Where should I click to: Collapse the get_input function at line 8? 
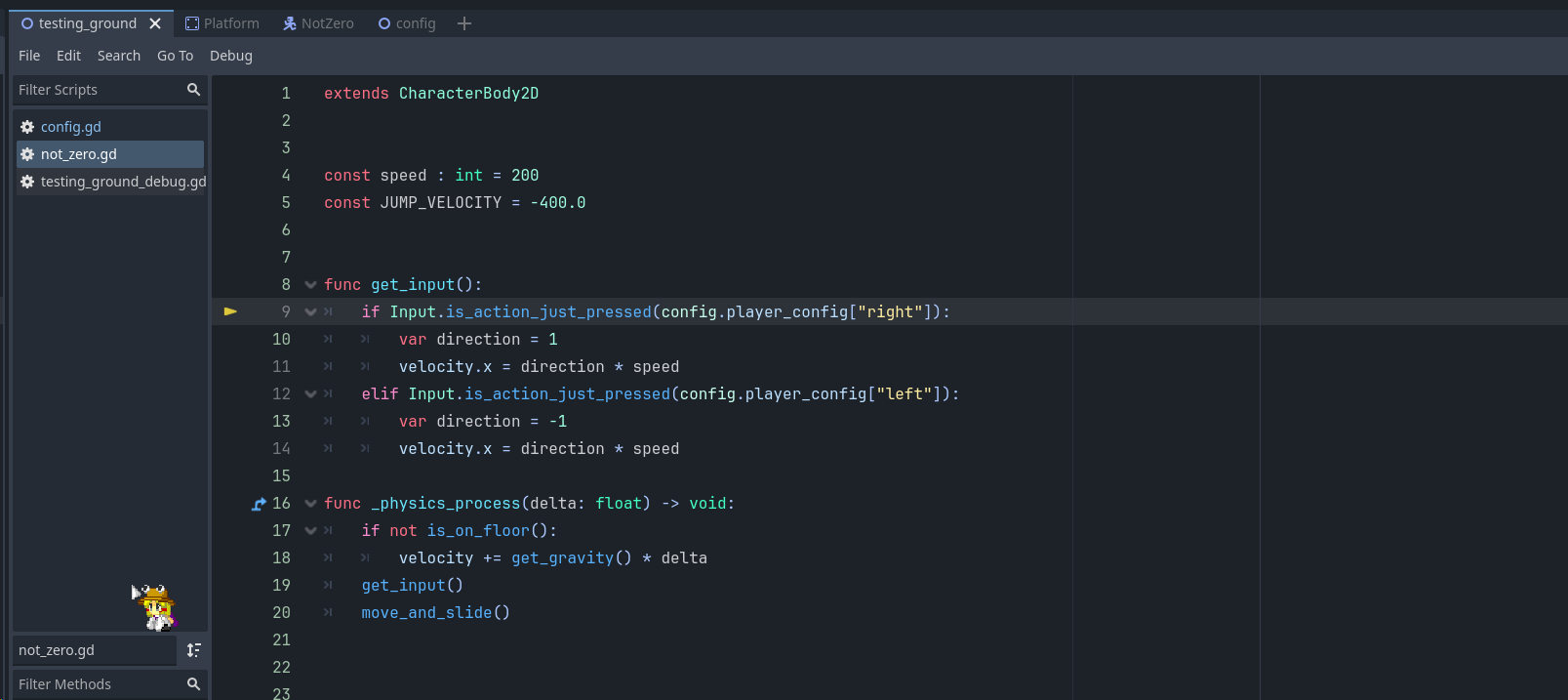310,285
